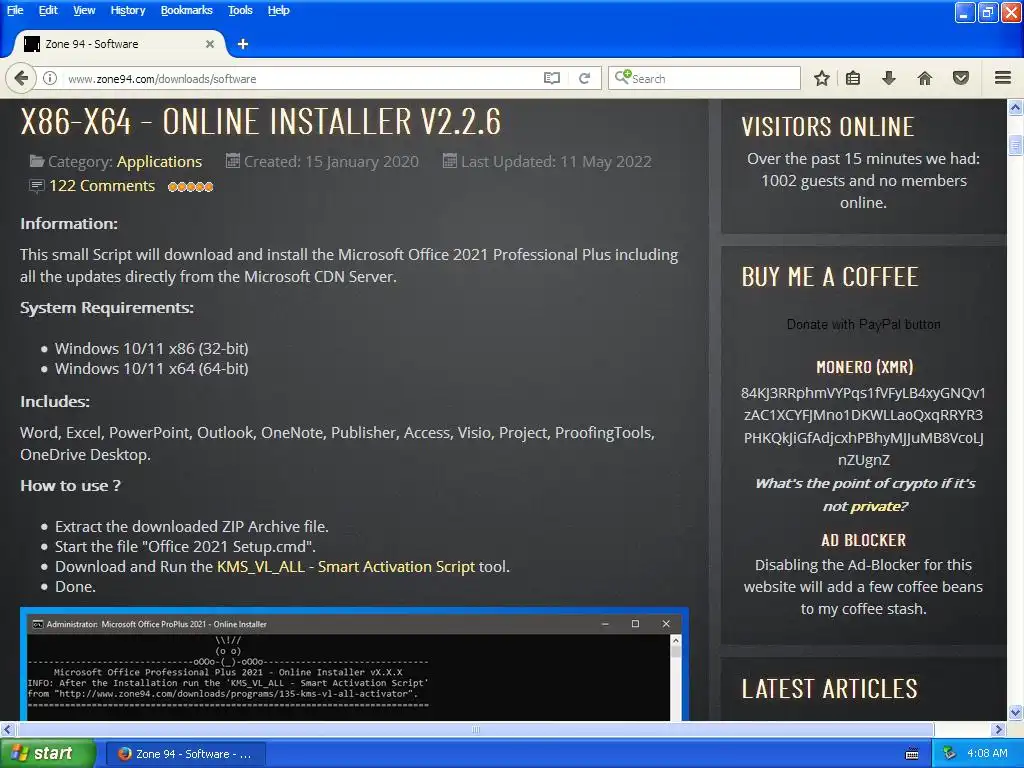This screenshot has height=768, width=1024.
Task: Open the History menu
Action: [127, 10]
